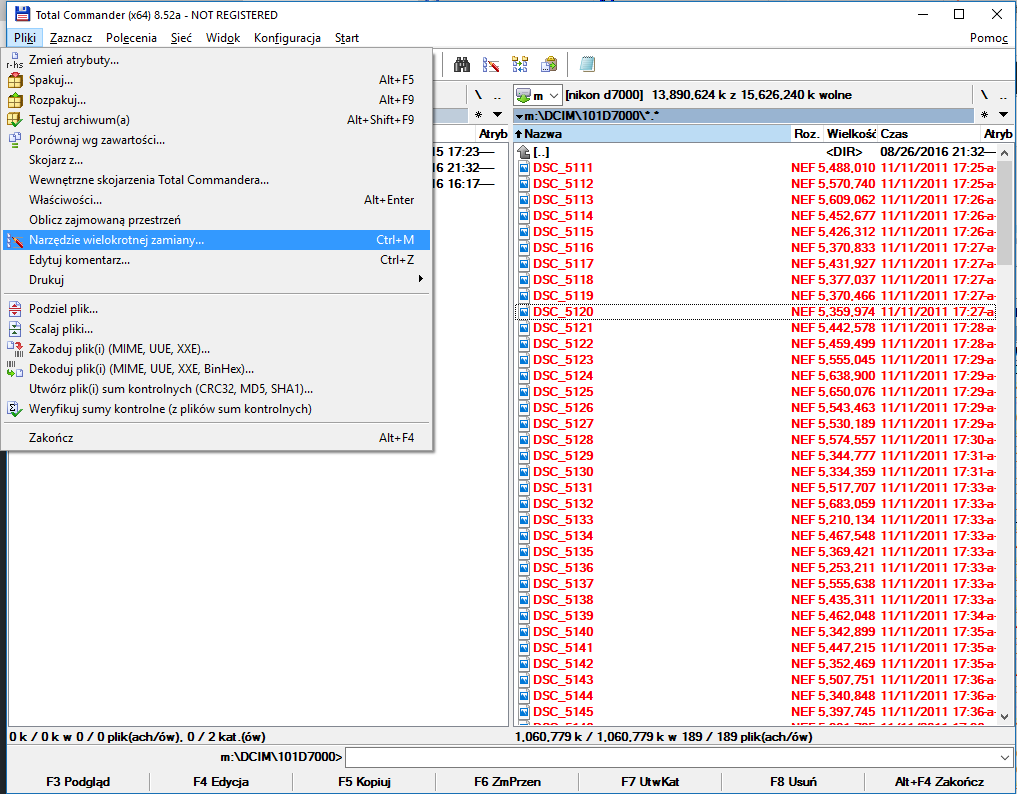The width and height of the screenshot is (1017, 795).
Task: Open the Konfiguracja menu
Action: click(287, 38)
